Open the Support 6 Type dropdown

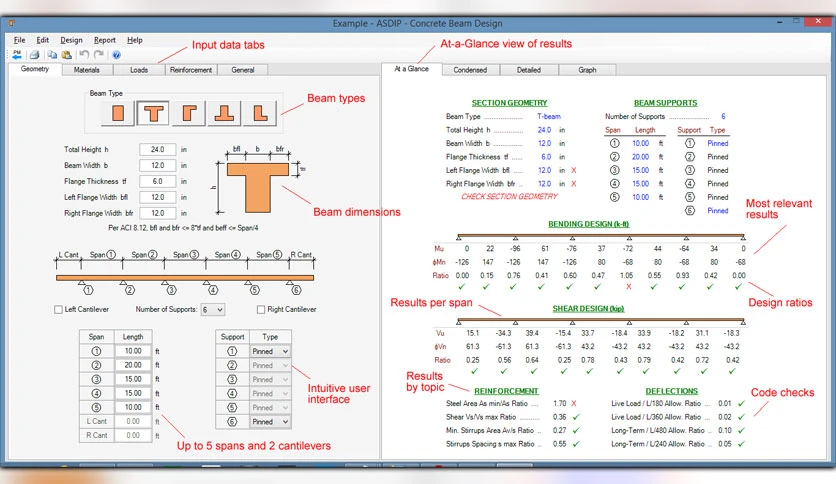(x=270, y=422)
